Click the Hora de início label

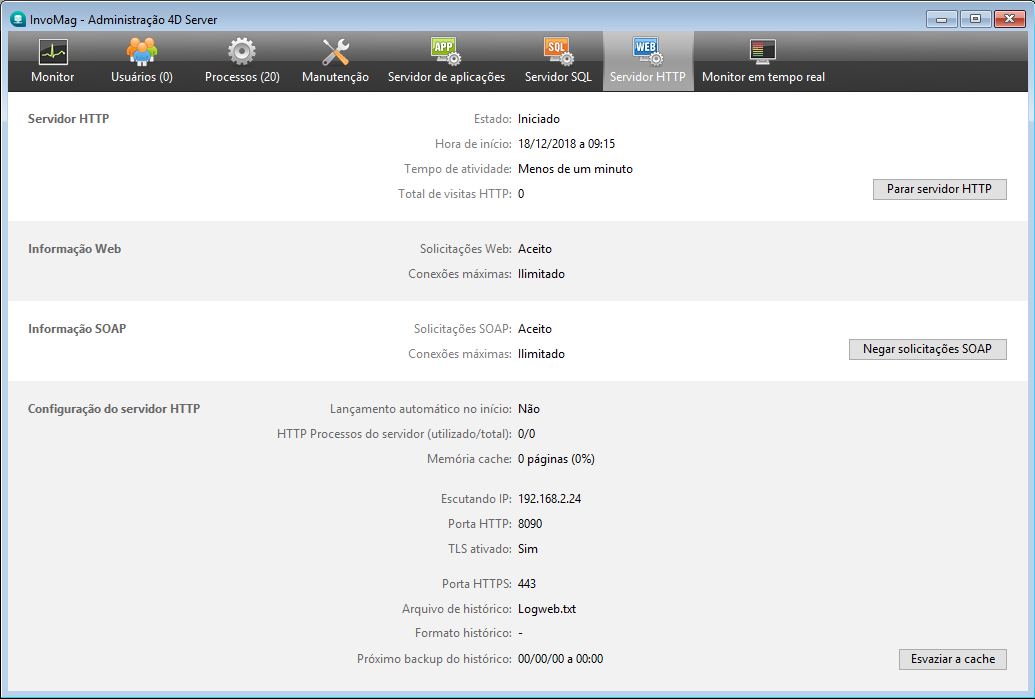click(x=473, y=144)
